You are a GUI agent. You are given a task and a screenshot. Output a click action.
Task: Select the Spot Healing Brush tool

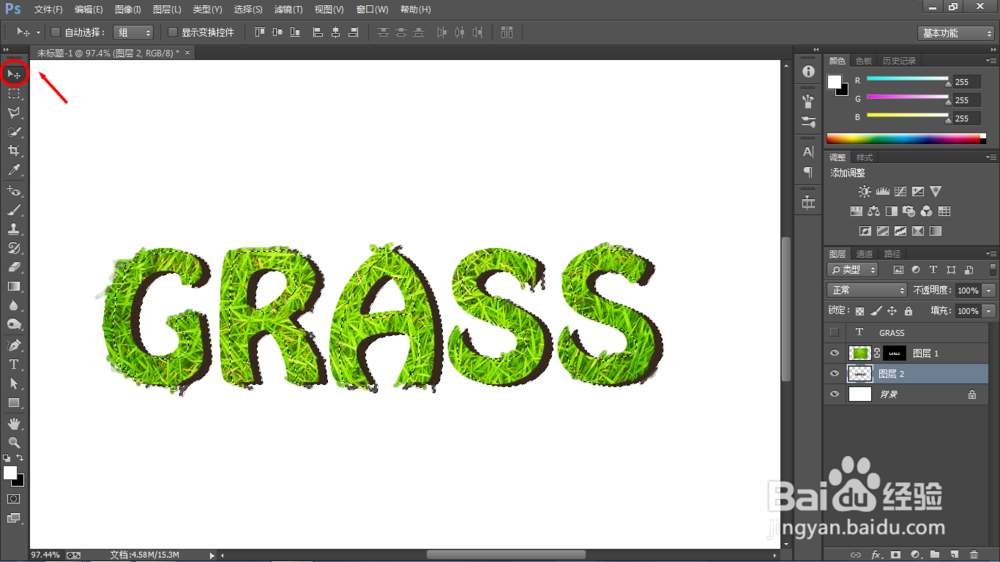pos(14,191)
